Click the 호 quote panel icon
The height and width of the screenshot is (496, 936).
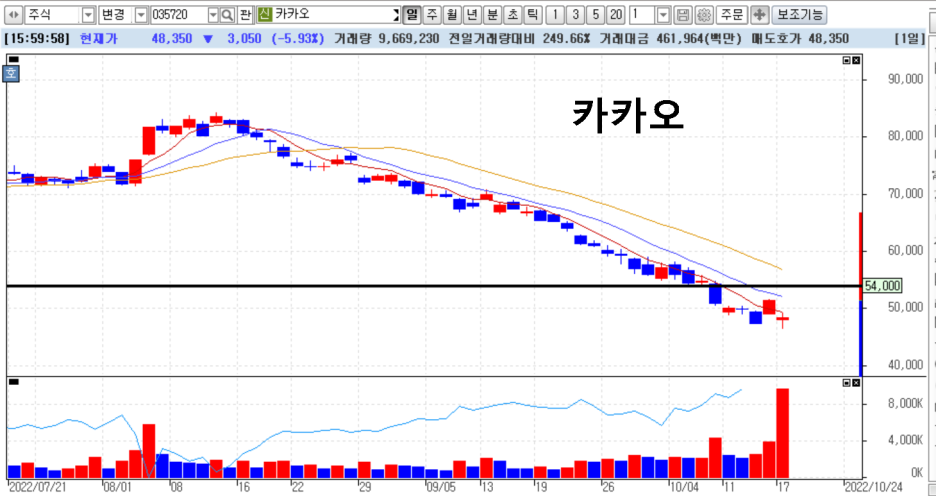12,73
